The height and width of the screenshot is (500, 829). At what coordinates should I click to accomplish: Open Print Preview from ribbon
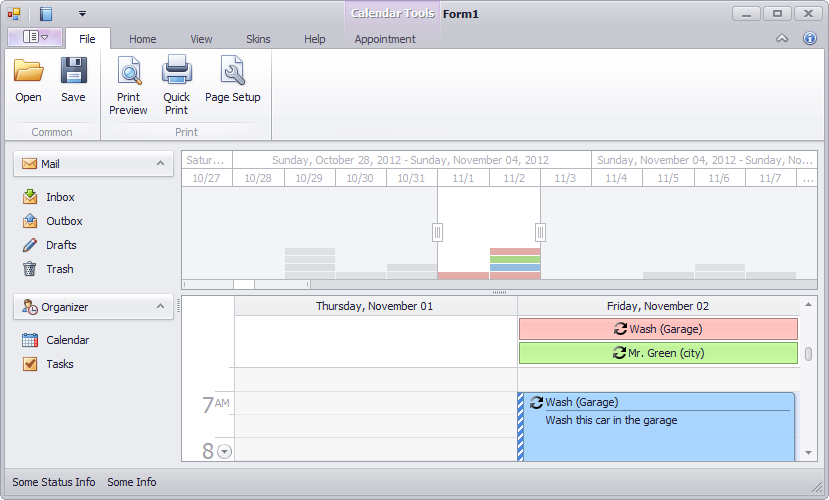click(x=128, y=86)
